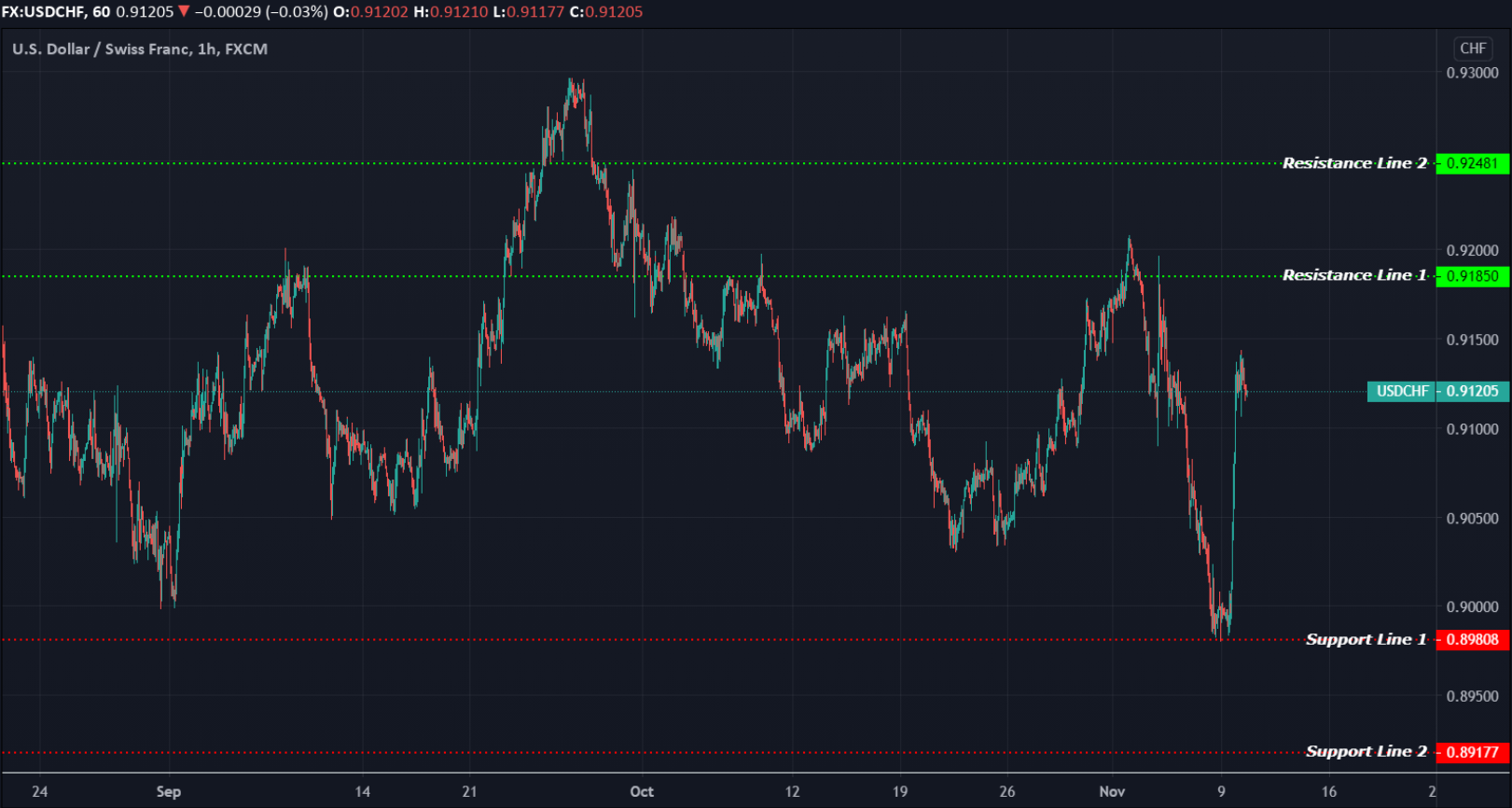
Task: Click the 24 date on time axis
Action: tap(39, 791)
